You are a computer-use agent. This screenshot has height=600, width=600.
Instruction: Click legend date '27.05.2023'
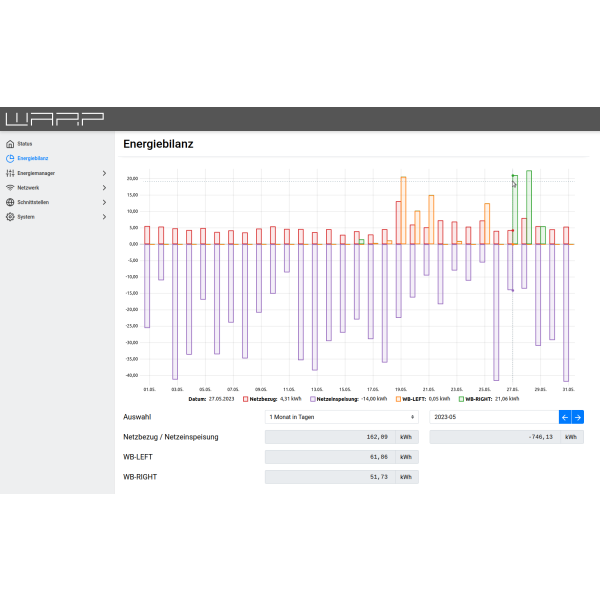[221, 399]
